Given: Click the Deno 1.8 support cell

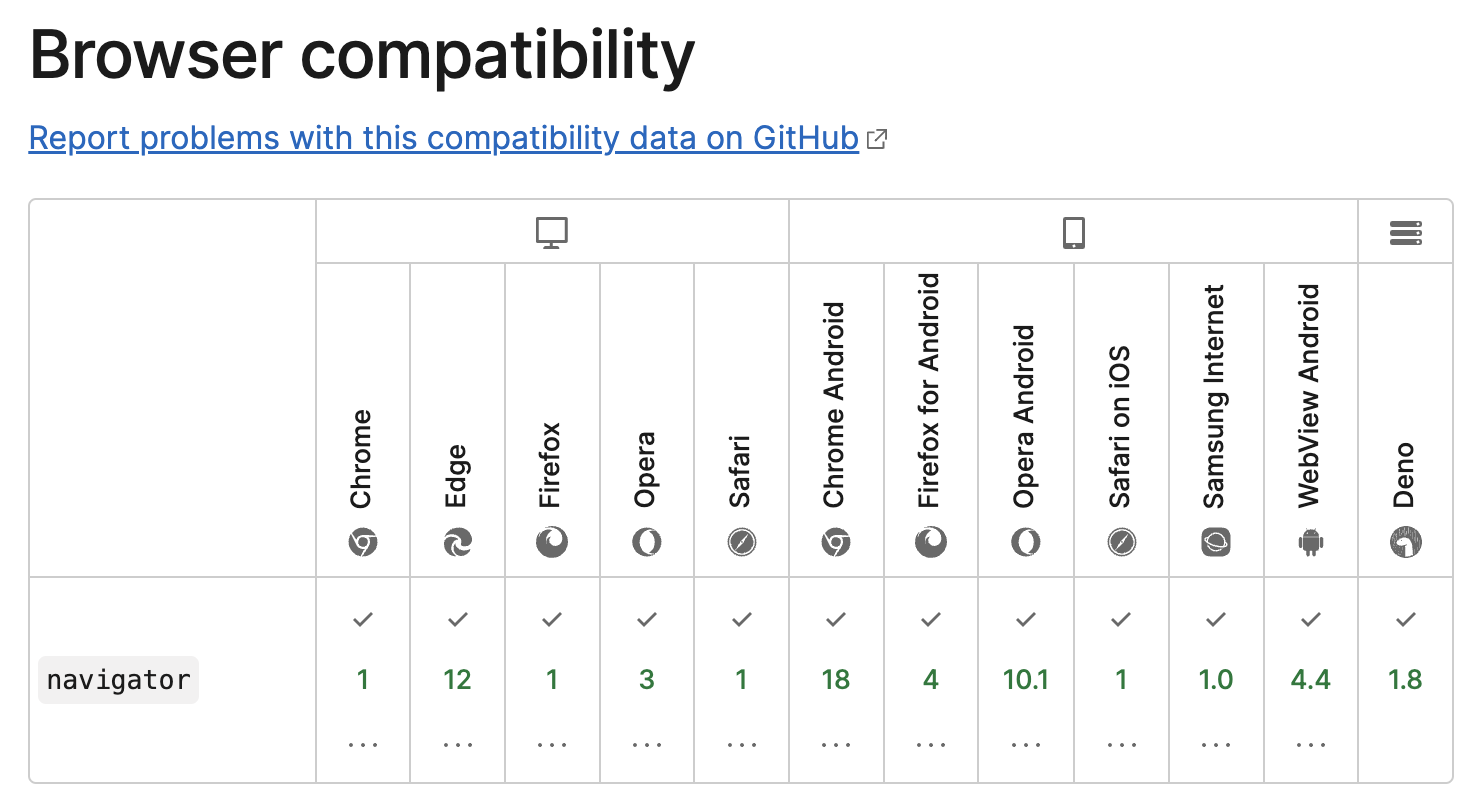Looking at the screenshot, I should pos(1405,680).
